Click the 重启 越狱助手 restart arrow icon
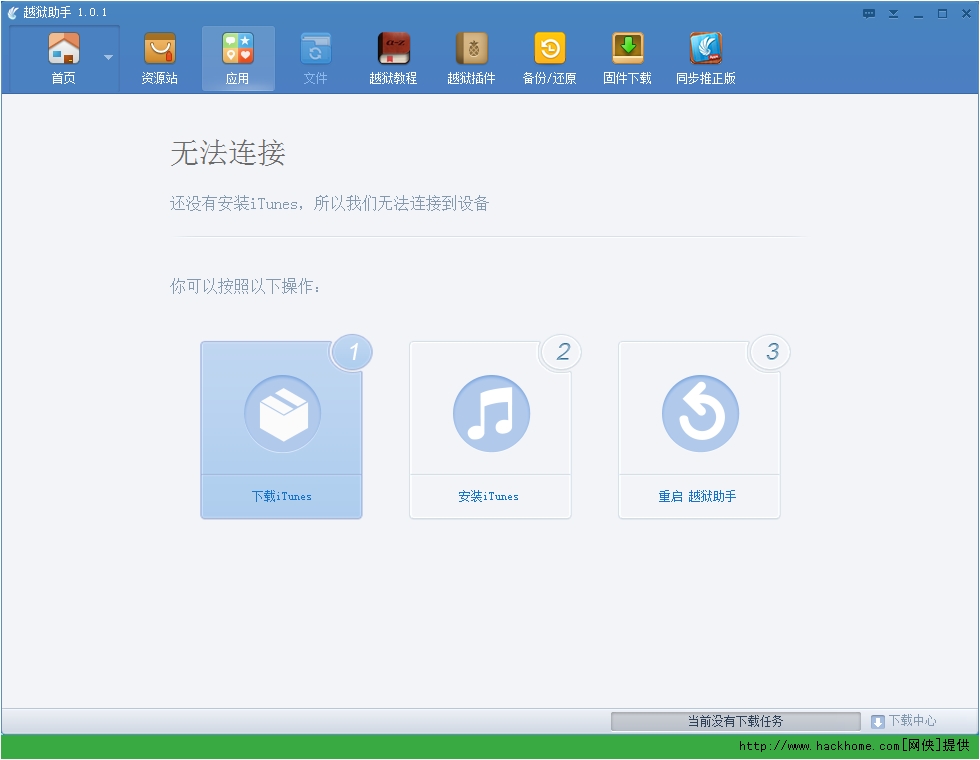 (700, 414)
